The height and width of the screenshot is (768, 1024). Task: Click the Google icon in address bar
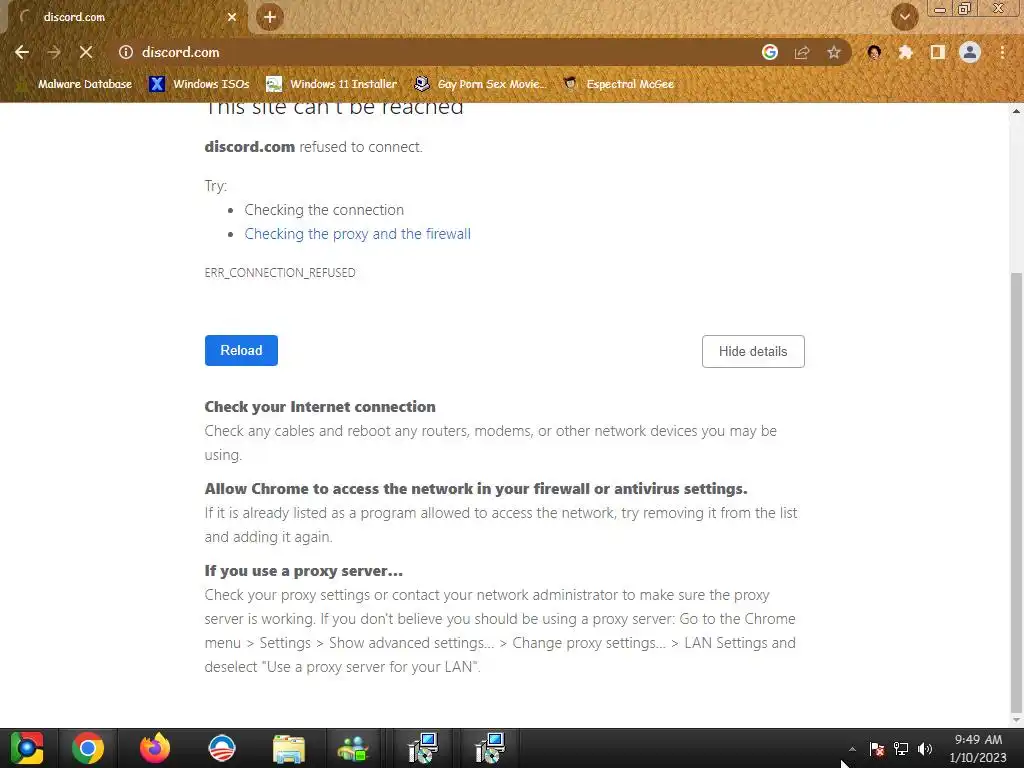[x=770, y=52]
